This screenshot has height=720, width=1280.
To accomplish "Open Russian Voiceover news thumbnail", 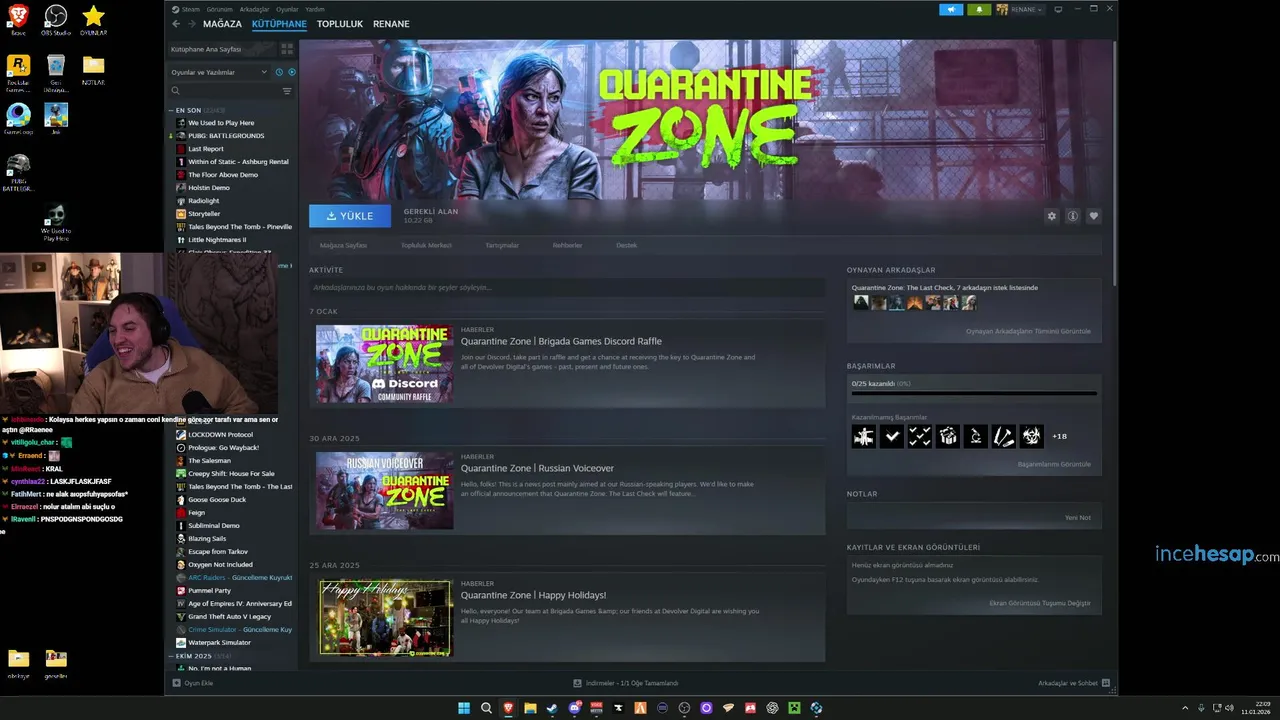I will [x=385, y=490].
